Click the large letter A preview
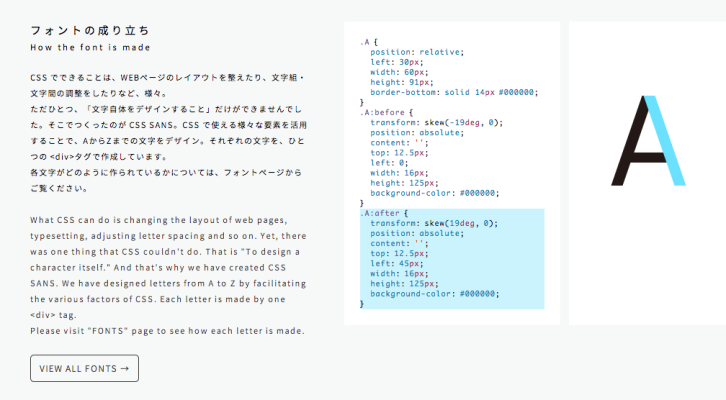This screenshot has width=726, height=400. [646, 141]
